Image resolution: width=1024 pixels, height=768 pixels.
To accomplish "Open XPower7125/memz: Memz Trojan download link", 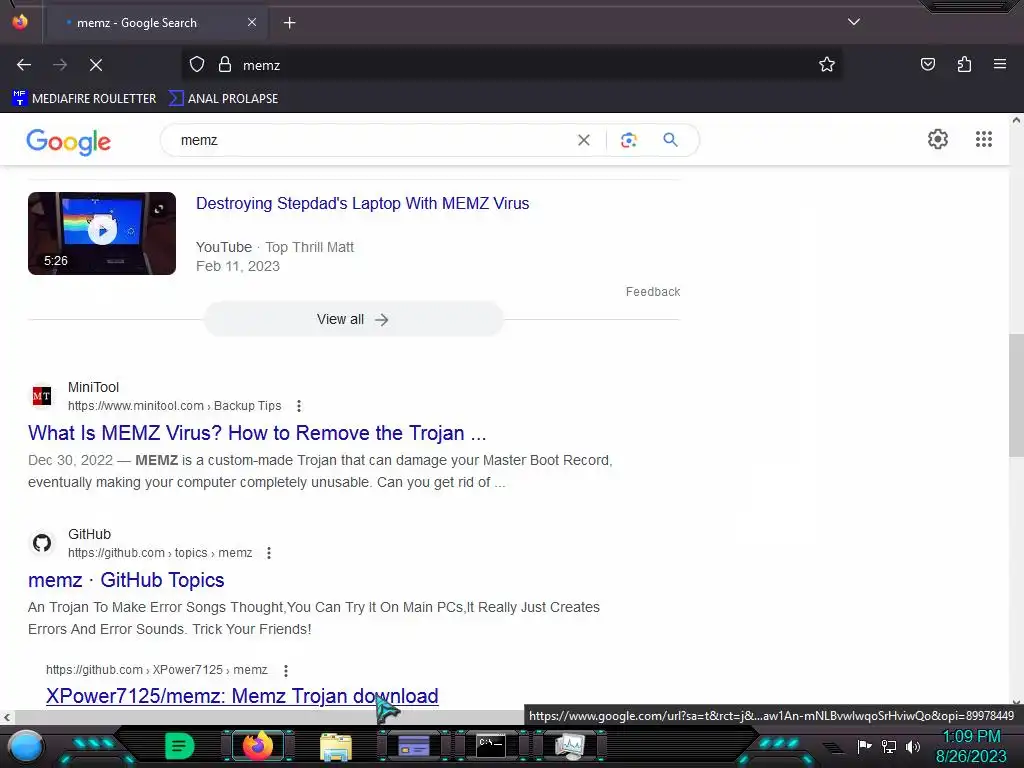I will pos(242,696).
